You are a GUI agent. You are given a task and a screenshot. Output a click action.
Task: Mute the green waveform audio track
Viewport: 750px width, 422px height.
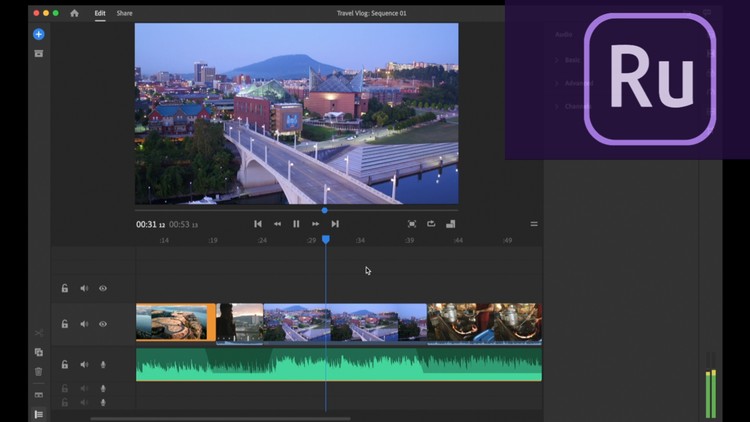coord(84,365)
